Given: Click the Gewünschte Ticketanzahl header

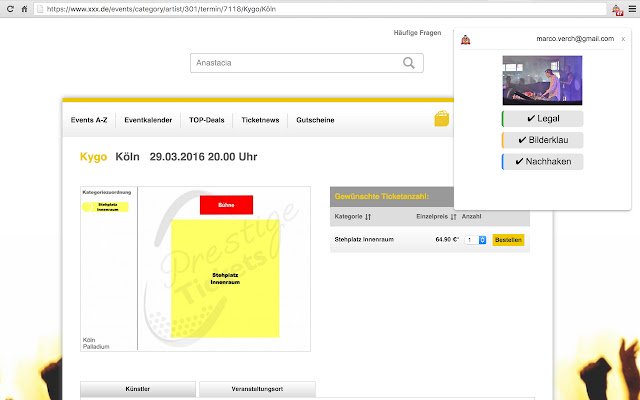Looking at the screenshot, I should pyautogui.click(x=382, y=196).
